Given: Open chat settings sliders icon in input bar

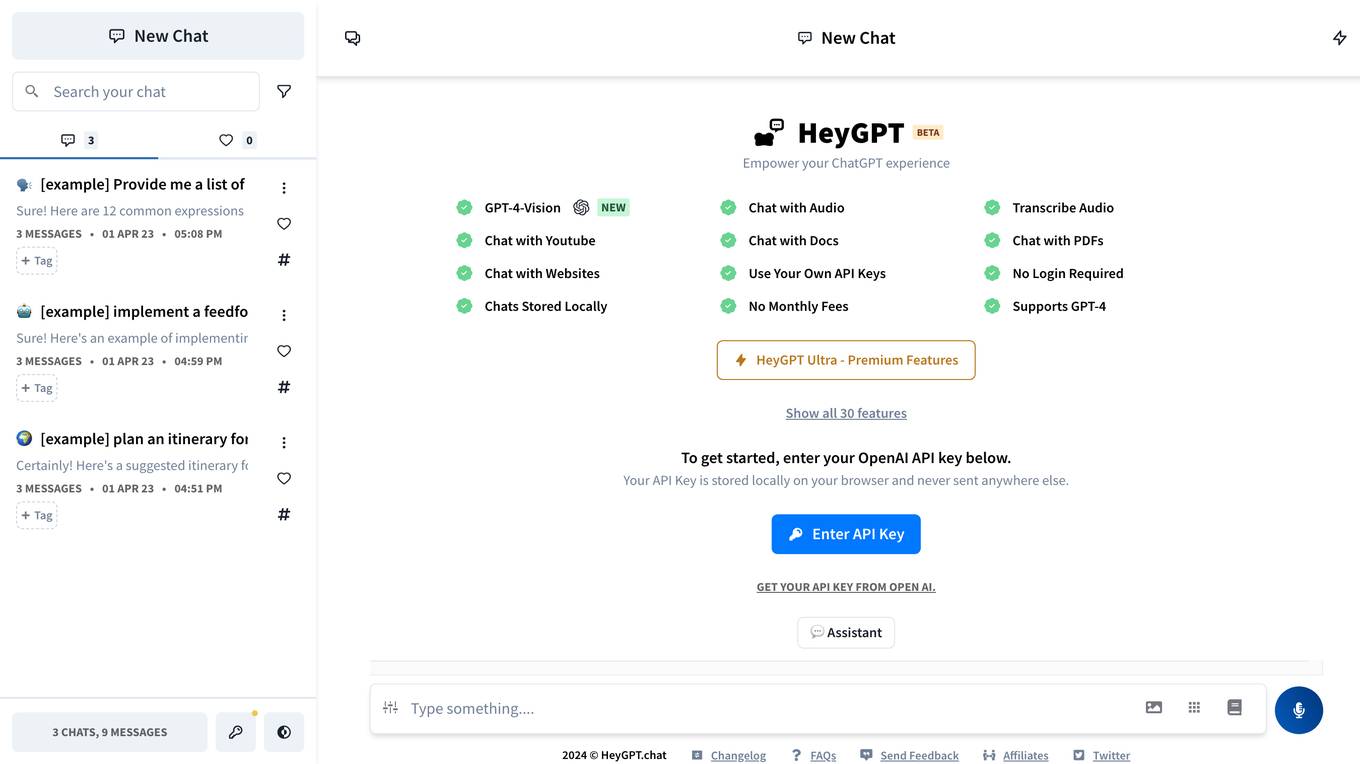Looking at the screenshot, I should coord(390,708).
